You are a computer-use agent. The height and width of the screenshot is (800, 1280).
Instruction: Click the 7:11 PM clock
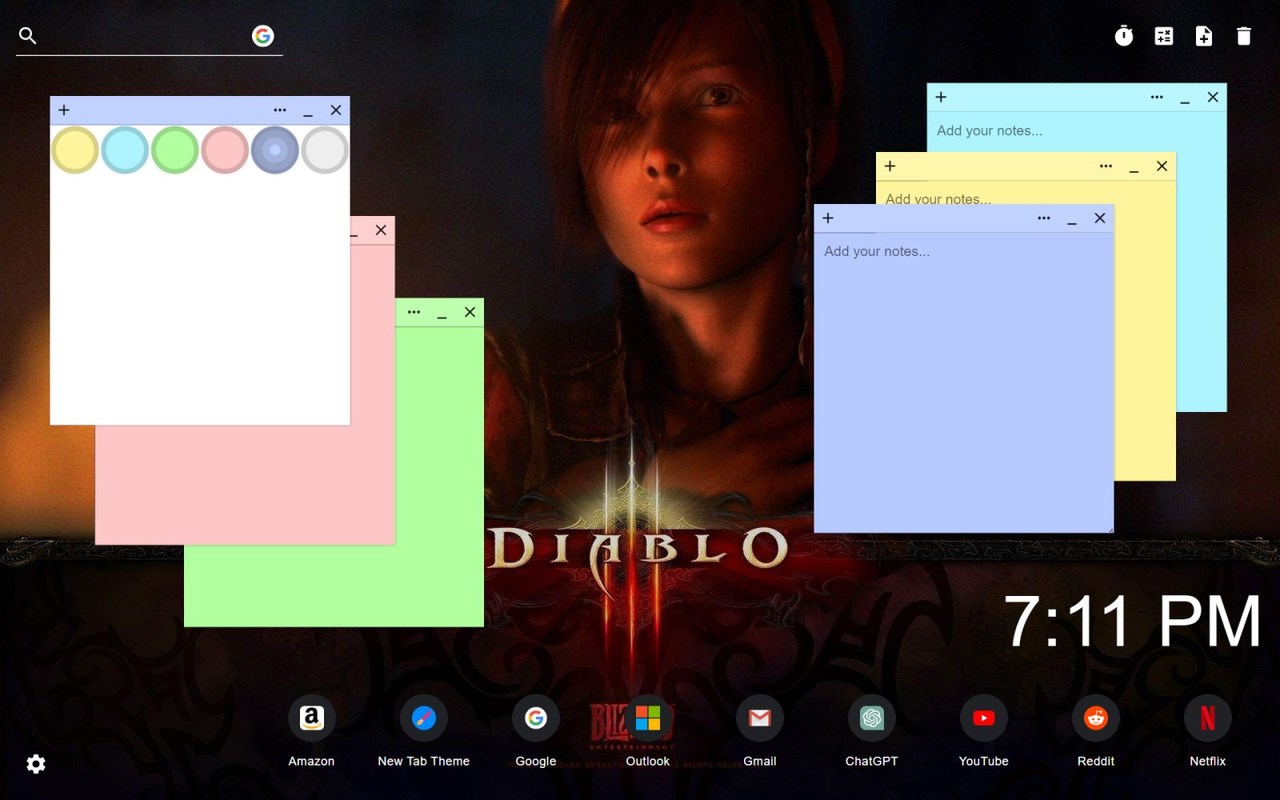pos(1132,622)
